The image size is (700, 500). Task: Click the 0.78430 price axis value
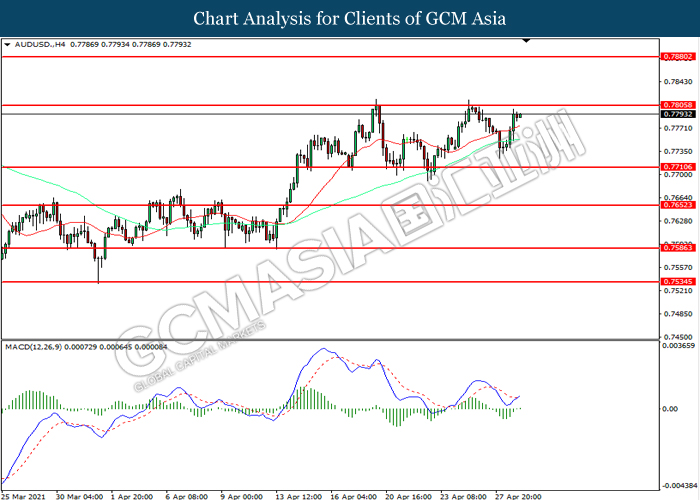[x=678, y=82]
